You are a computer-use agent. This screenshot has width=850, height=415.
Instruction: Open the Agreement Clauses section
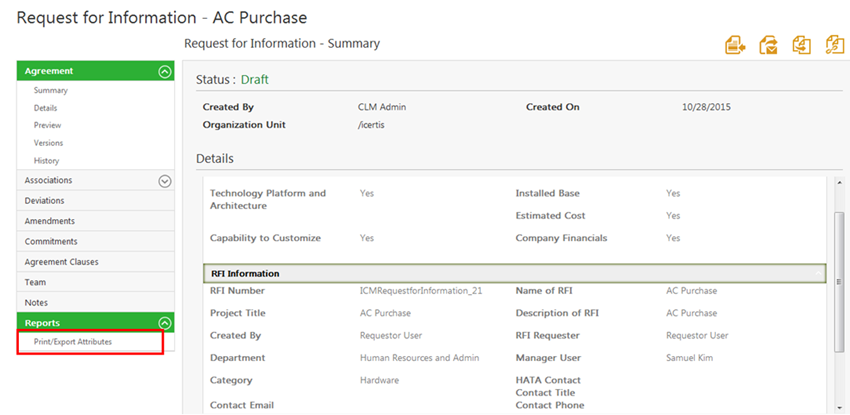[95, 262]
